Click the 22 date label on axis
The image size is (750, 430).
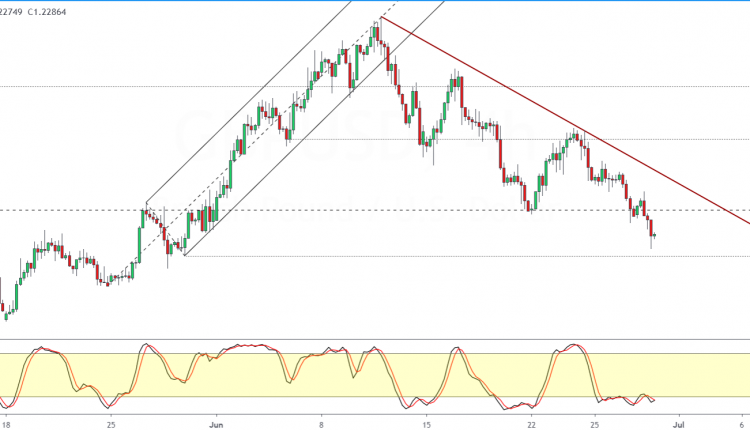coord(531,425)
